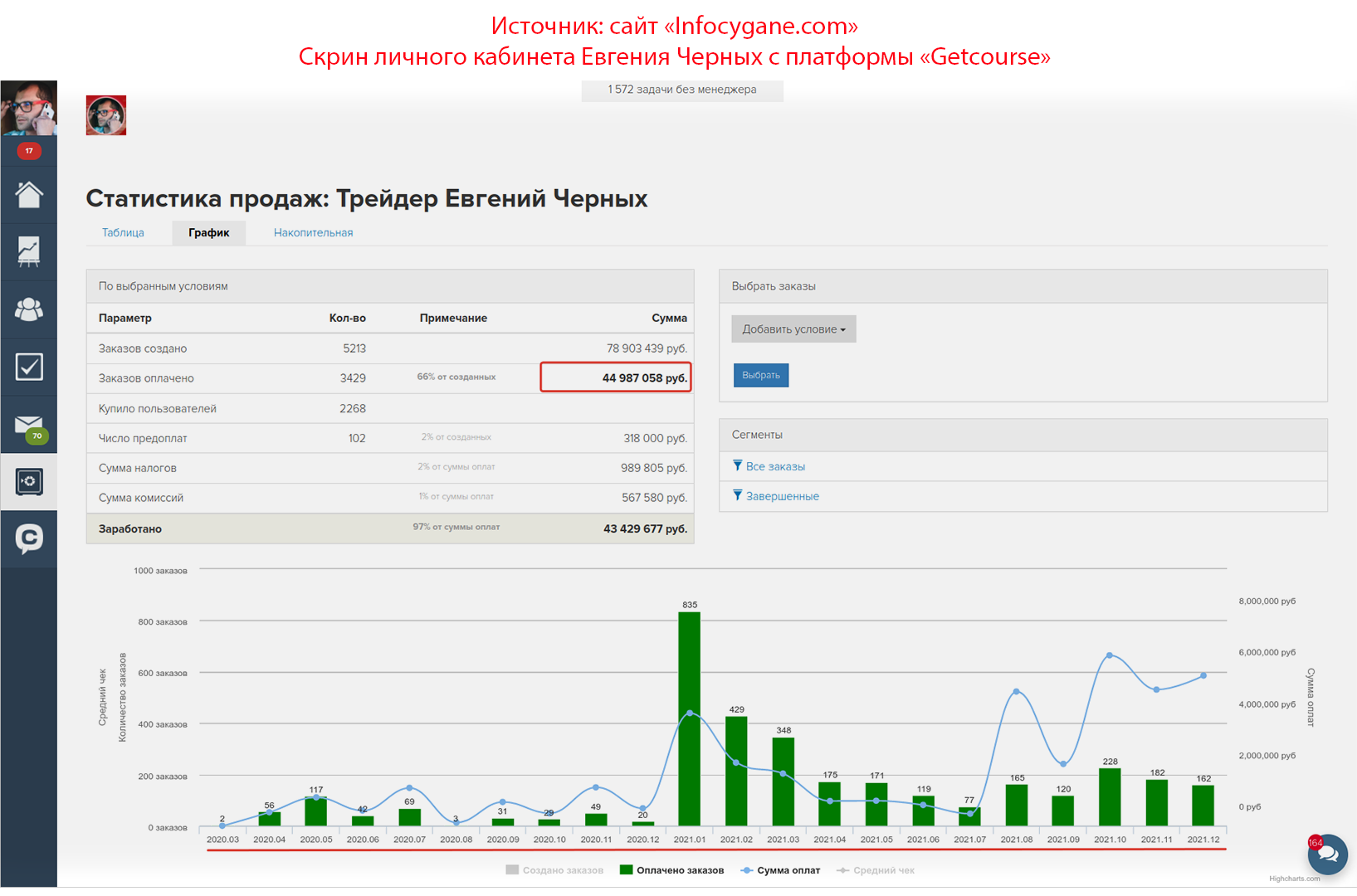
Task: Click the filter icon beside Завершенные
Action: click(x=737, y=495)
